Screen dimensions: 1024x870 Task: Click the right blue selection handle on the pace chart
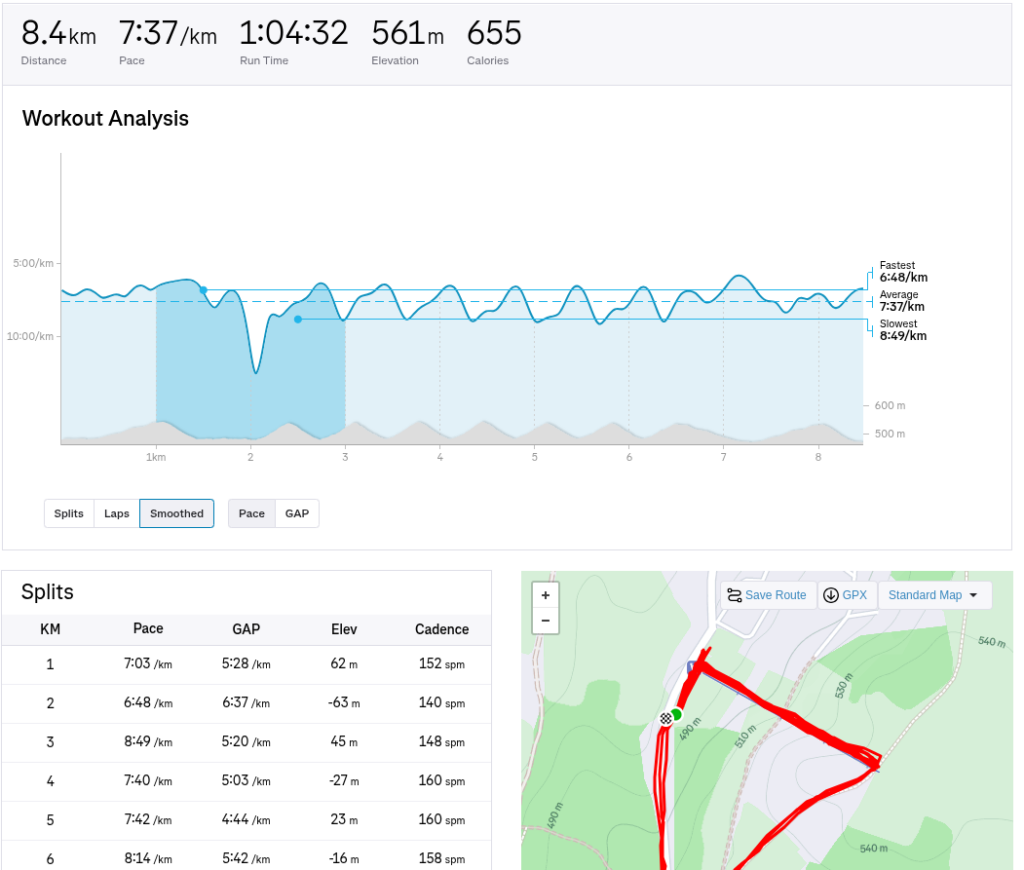(298, 319)
